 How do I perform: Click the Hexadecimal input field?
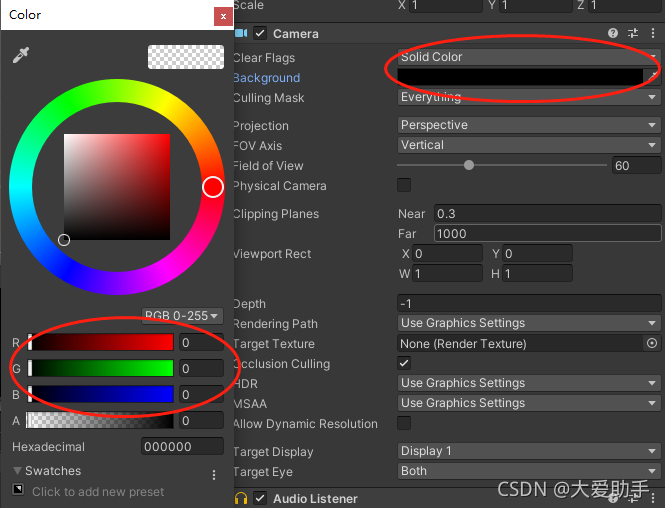[182, 447]
